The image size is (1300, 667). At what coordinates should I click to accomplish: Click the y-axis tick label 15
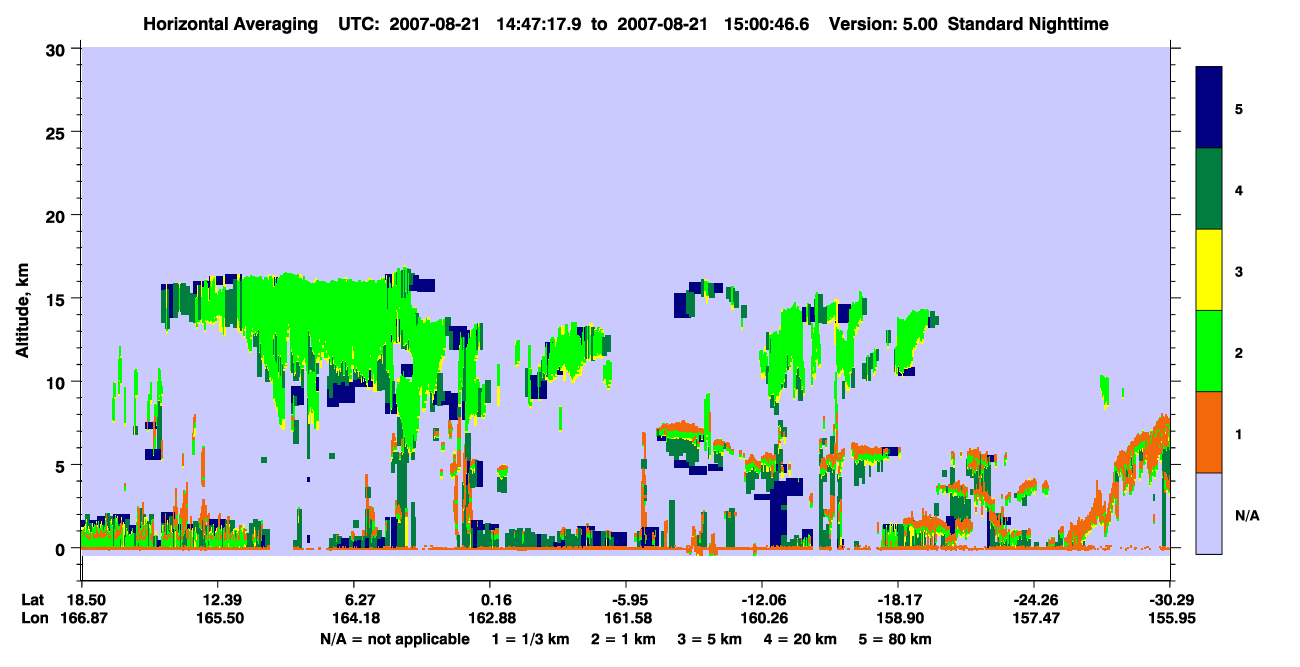[x=58, y=299]
